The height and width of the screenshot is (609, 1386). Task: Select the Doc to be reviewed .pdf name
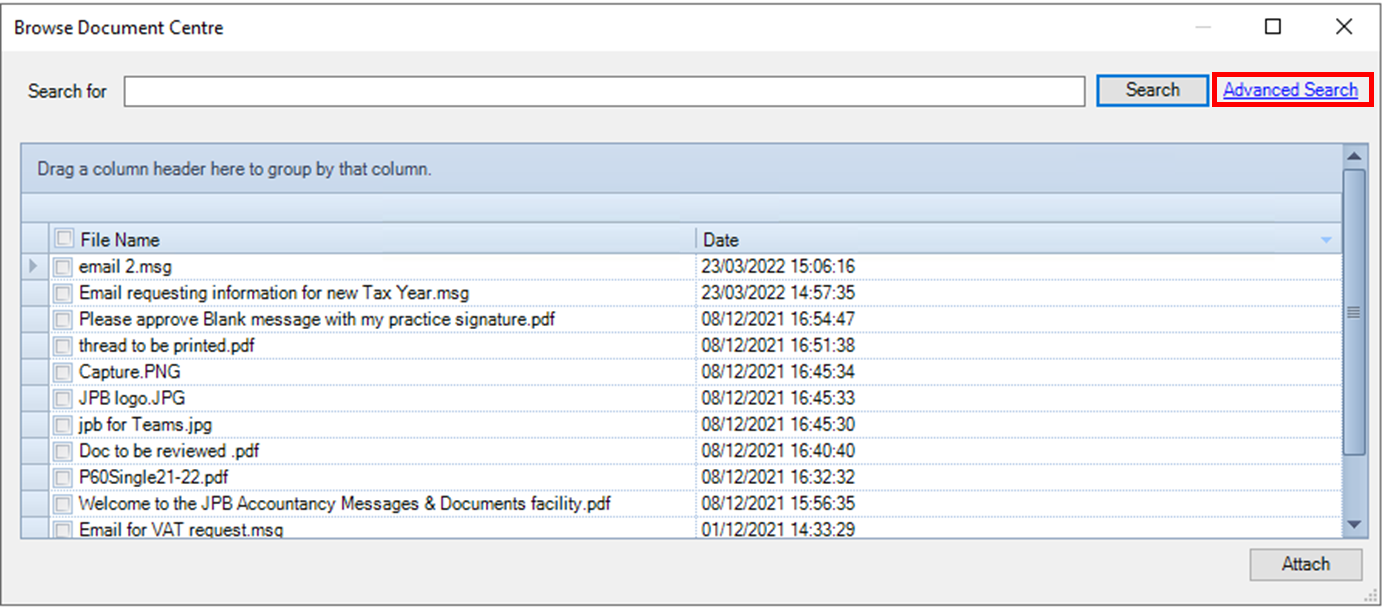pos(169,451)
